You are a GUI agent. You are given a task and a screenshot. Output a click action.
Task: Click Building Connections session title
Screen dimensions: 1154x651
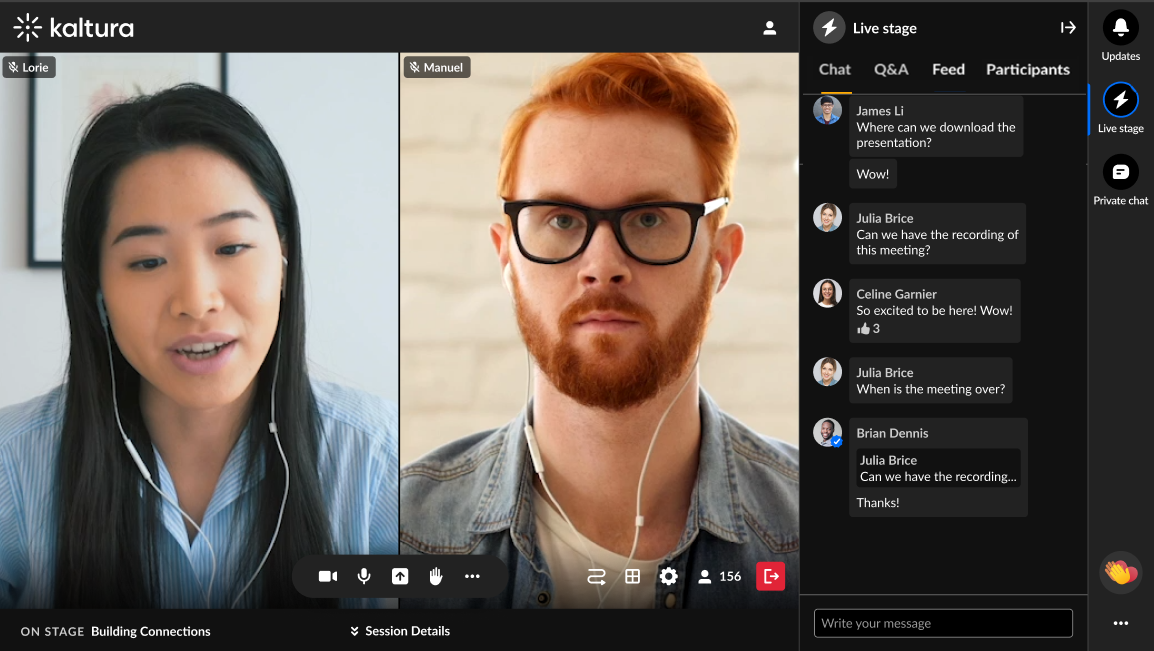(x=151, y=631)
